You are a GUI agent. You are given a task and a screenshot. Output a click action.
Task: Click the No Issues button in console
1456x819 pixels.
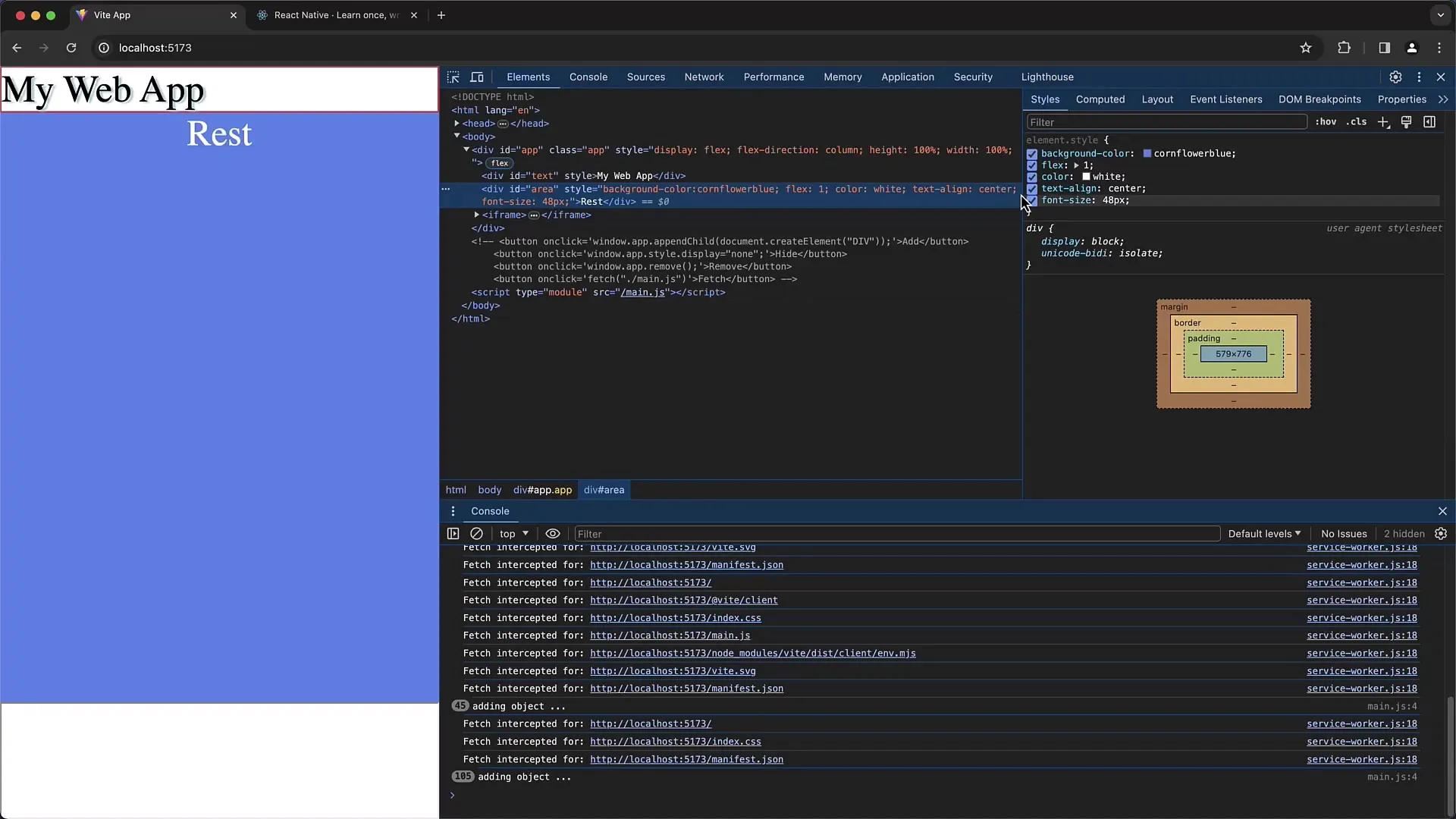[1344, 534]
